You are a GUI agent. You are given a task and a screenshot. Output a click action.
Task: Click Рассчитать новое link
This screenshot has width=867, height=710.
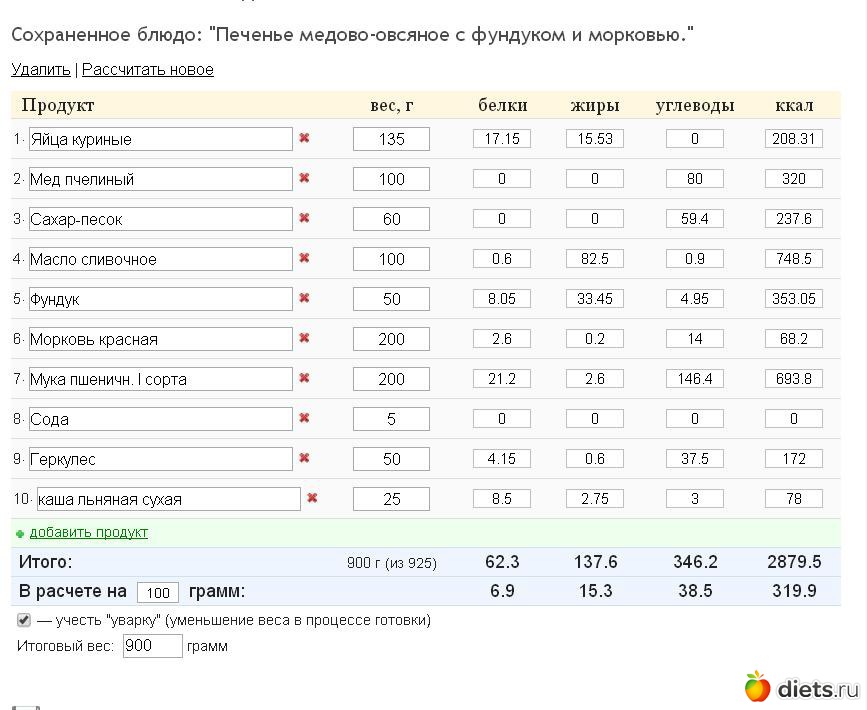(x=147, y=70)
